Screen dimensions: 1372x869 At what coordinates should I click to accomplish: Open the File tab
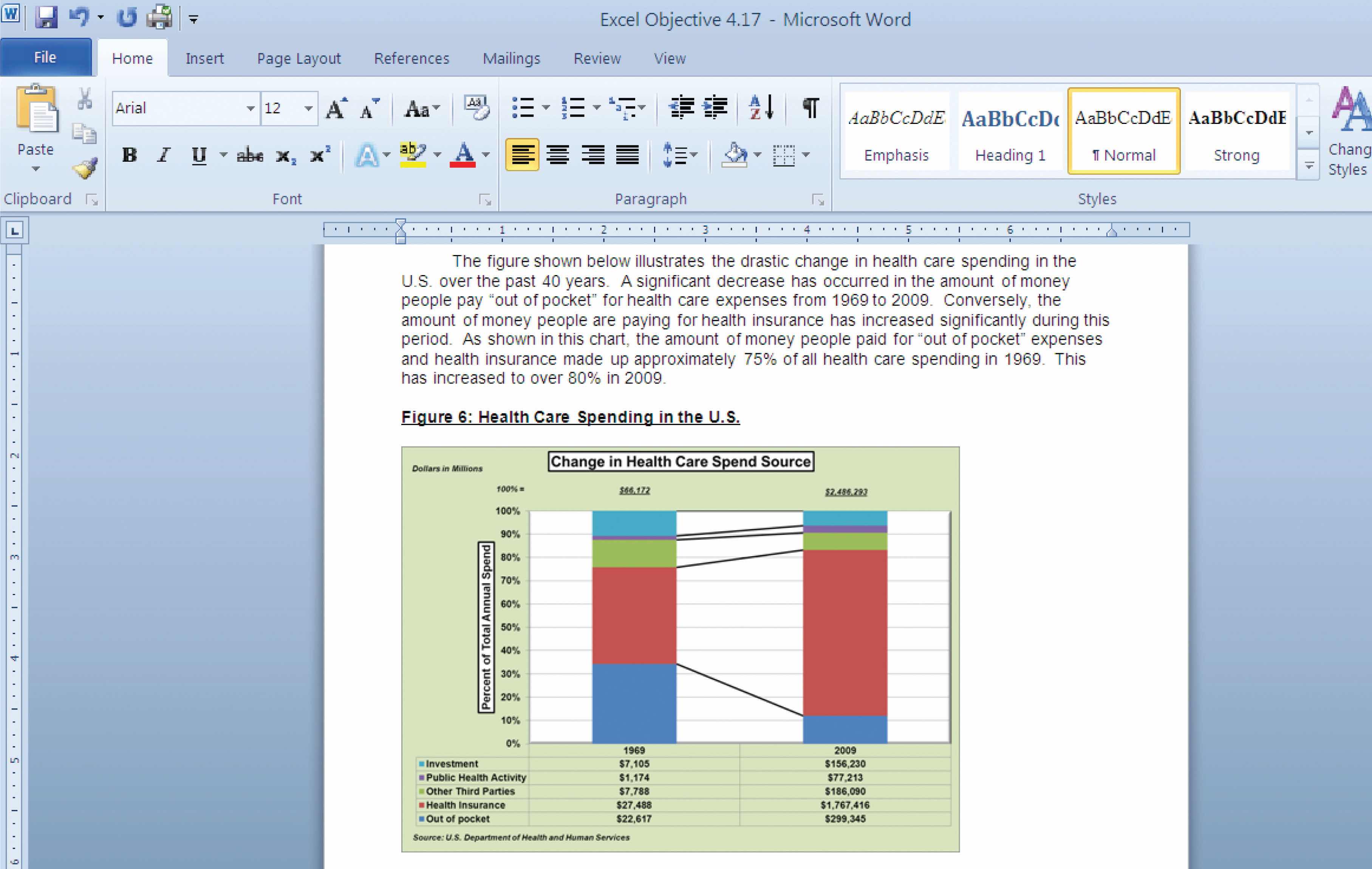[45, 57]
